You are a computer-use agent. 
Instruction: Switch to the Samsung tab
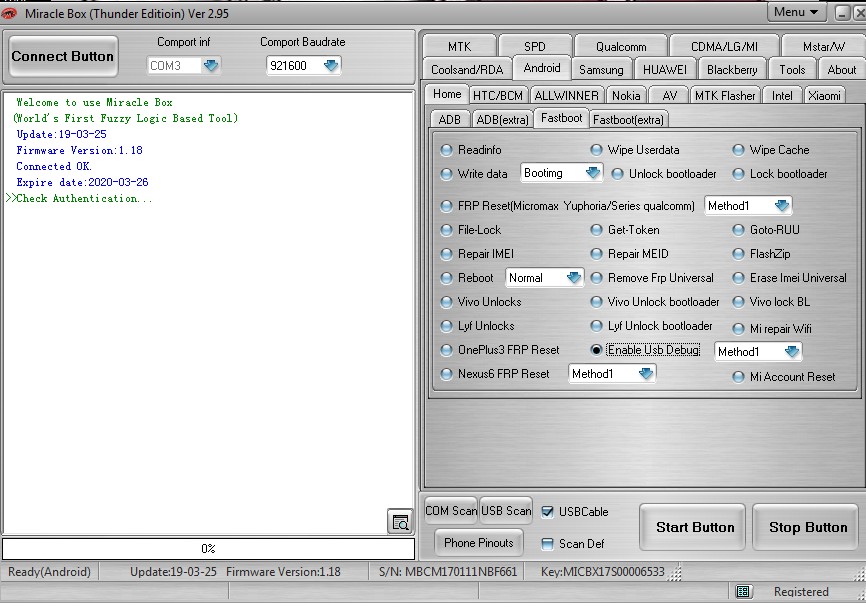601,70
